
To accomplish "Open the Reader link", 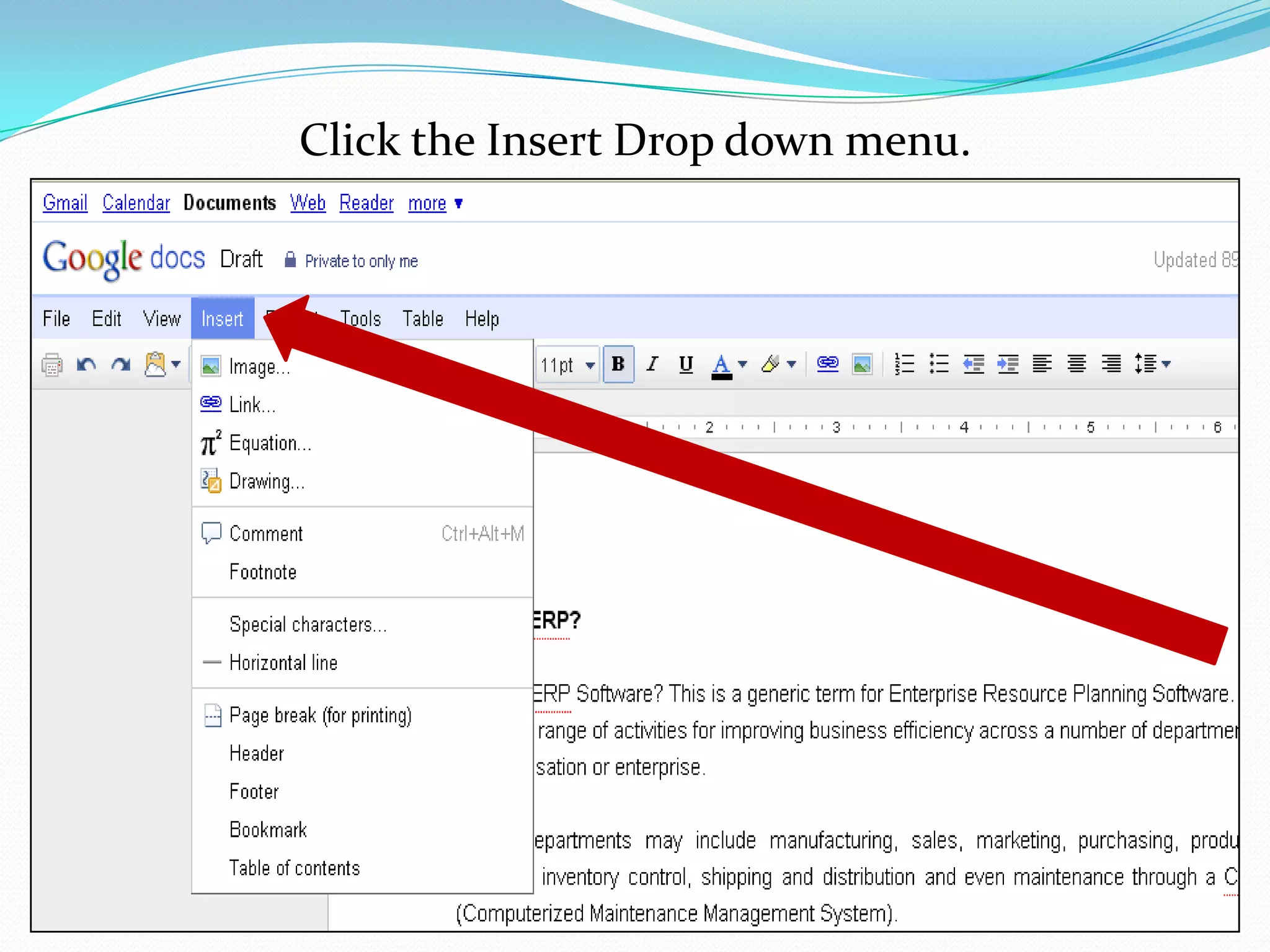I will 366,203.
